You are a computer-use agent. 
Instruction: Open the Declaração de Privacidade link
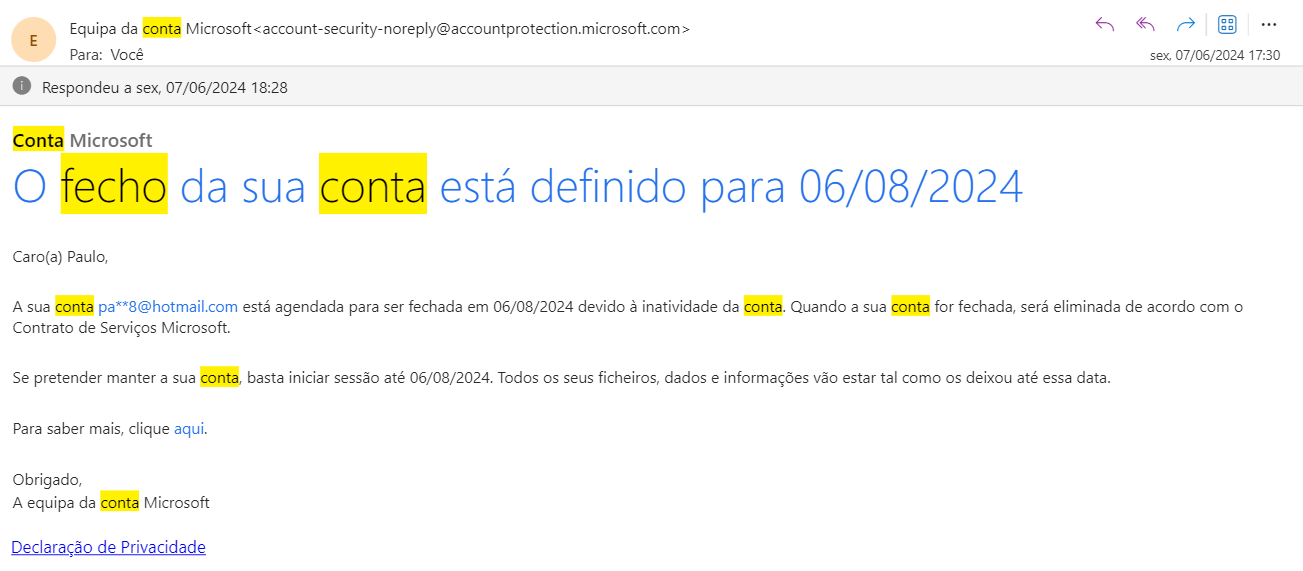pos(108,547)
